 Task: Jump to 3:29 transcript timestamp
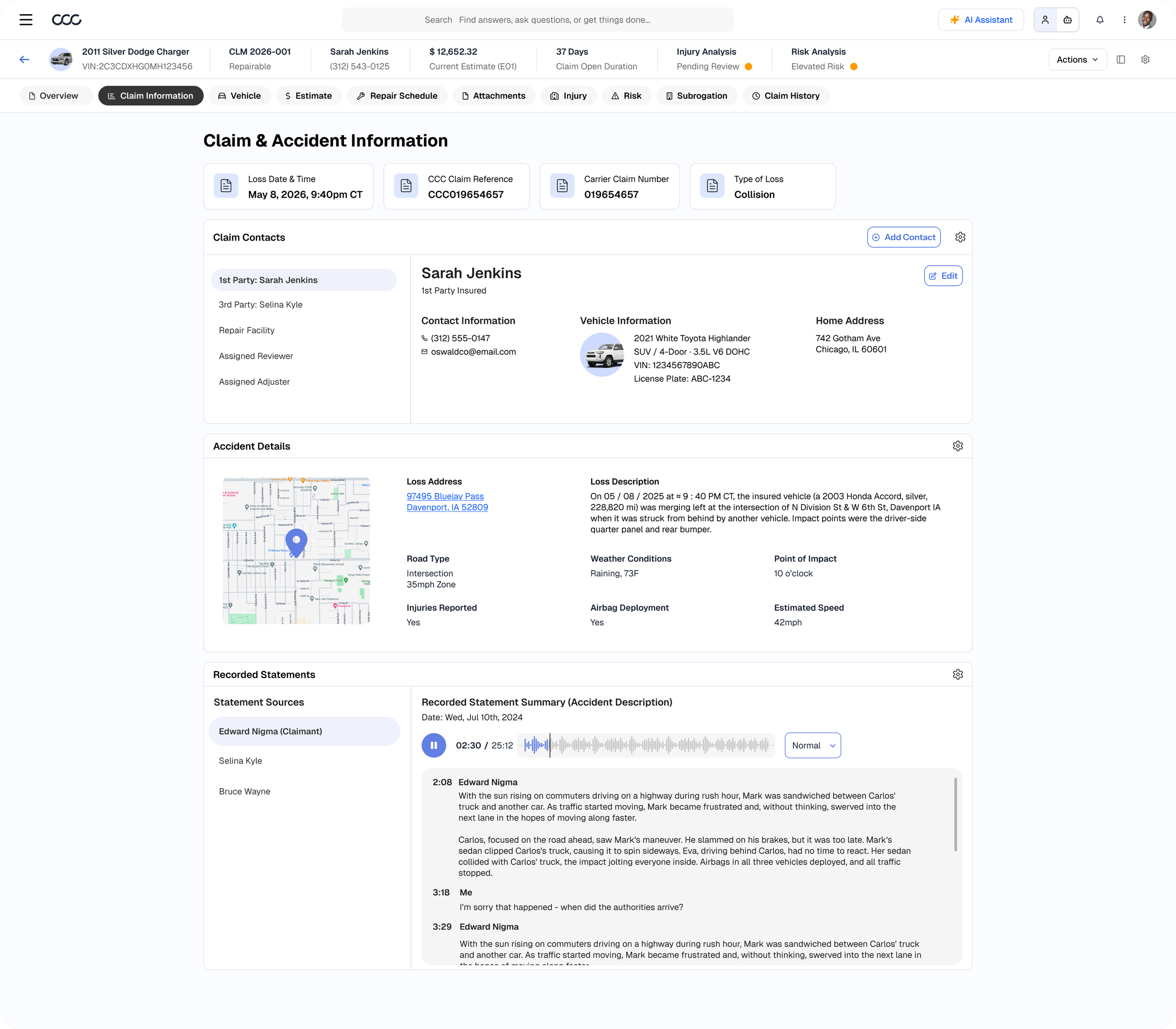pyautogui.click(x=442, y=926)
